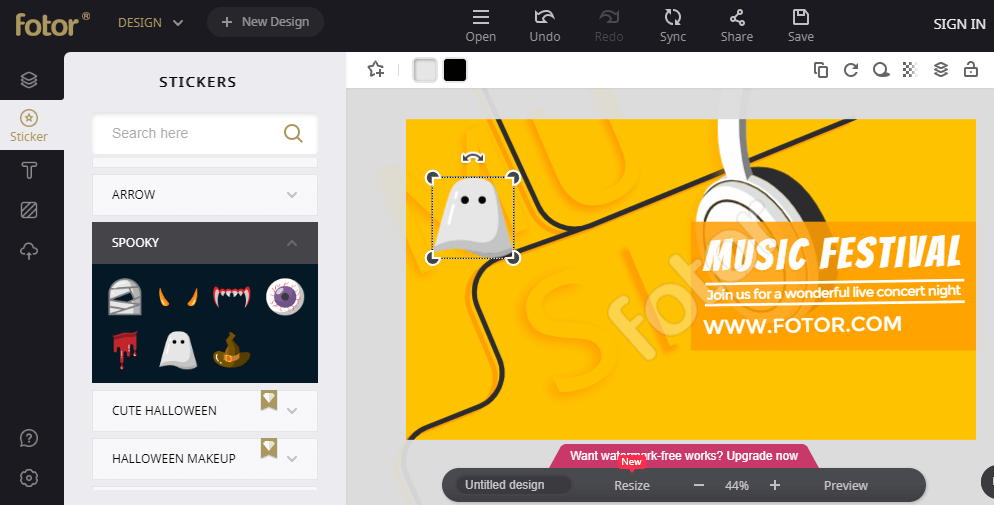Add the ghost sticker from panel

point(178,350)
